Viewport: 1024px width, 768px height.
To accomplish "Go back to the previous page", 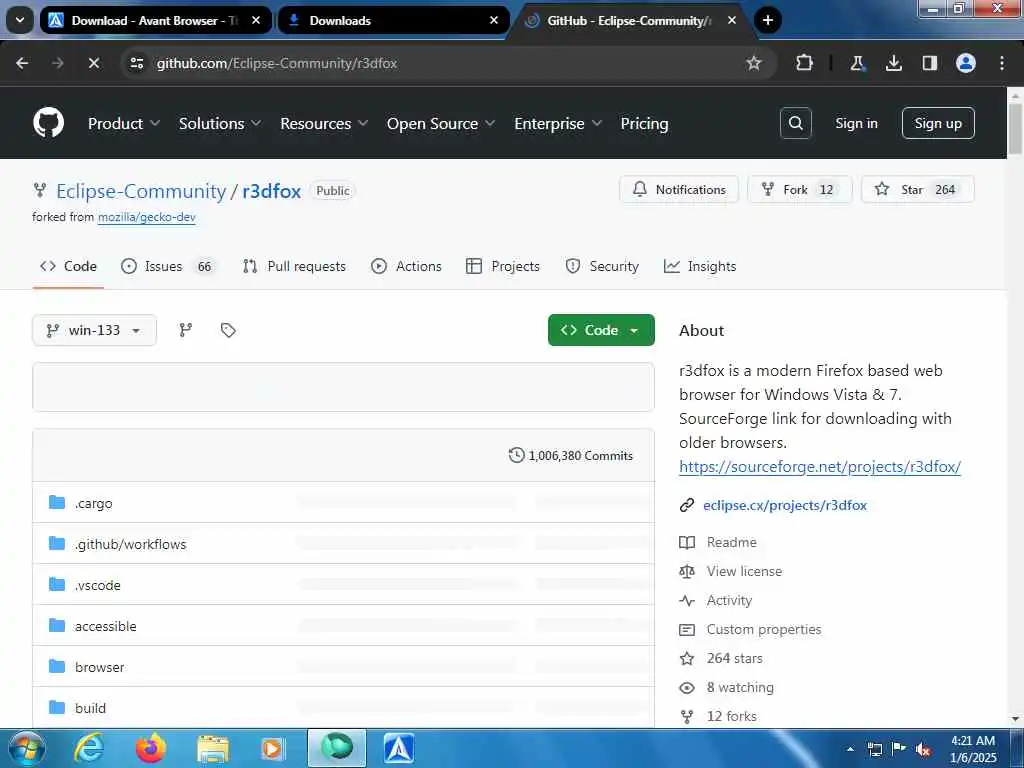I will coord(22,63).
